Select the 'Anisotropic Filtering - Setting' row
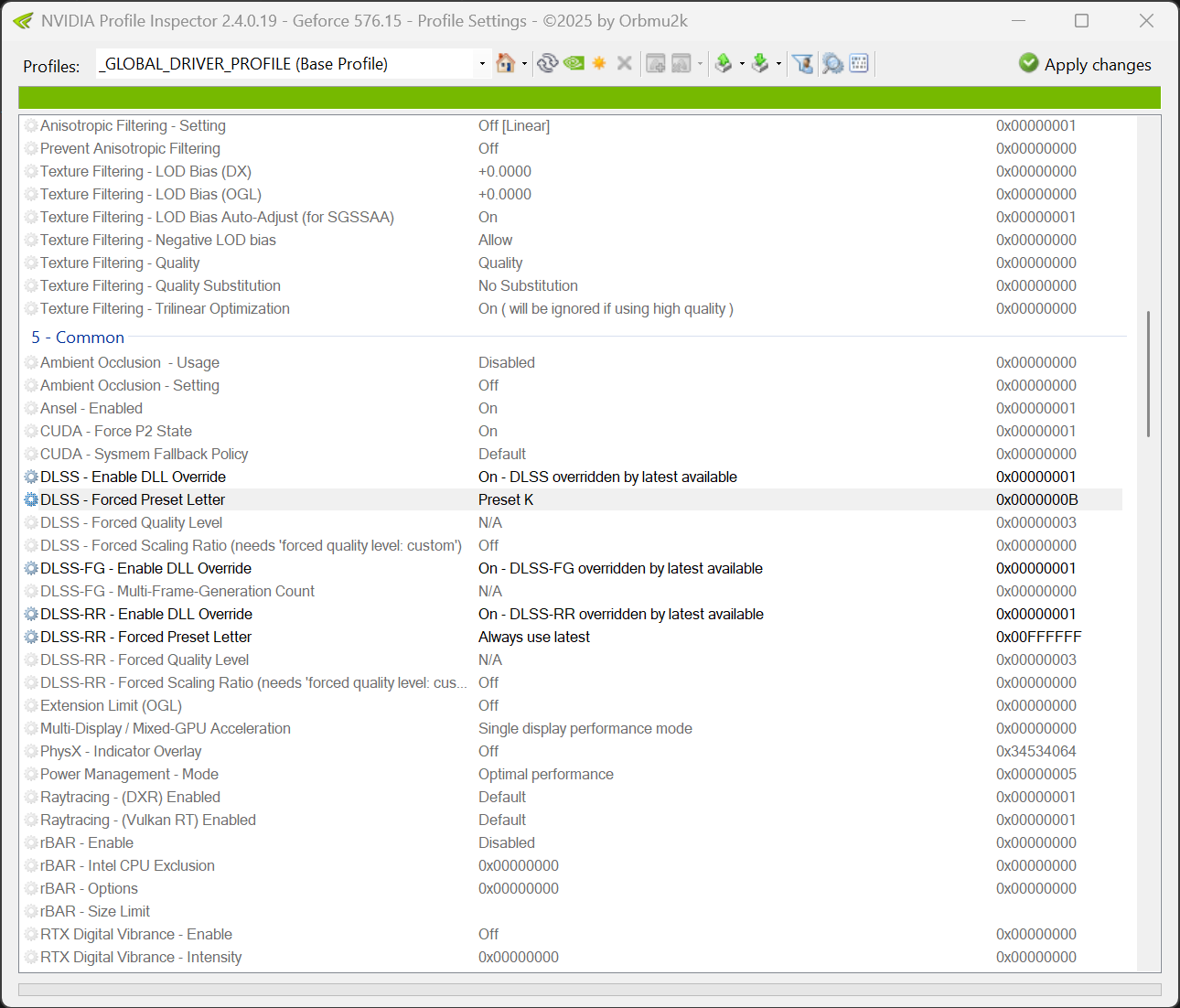This screenshot has height=1008, width=1180. point(573,125)
